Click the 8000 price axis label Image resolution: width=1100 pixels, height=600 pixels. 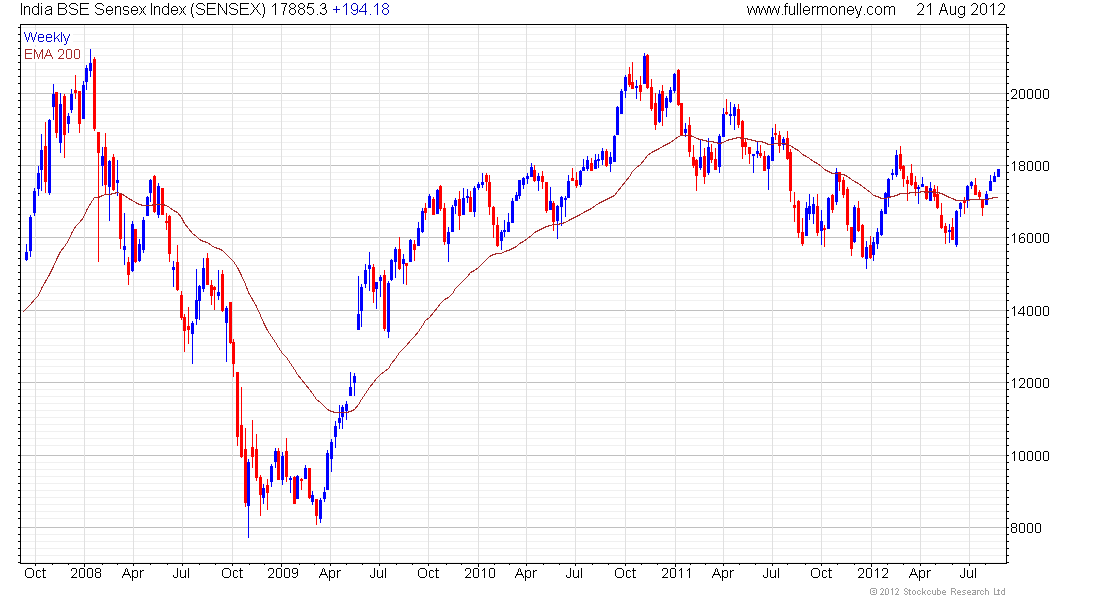point(1026,528)
